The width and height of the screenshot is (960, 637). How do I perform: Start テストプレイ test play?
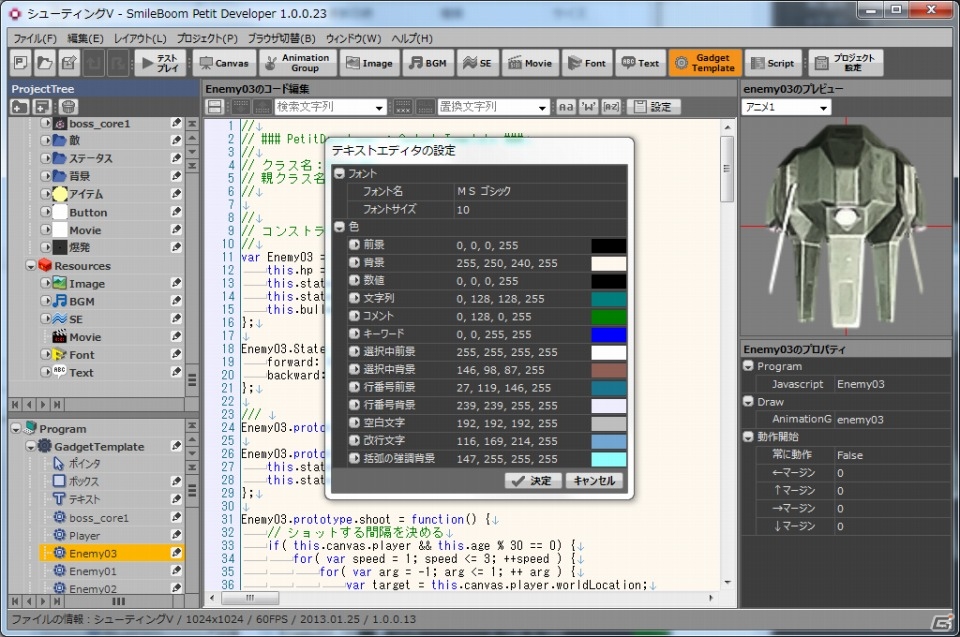pyautogui.click(x=160, y=62)
